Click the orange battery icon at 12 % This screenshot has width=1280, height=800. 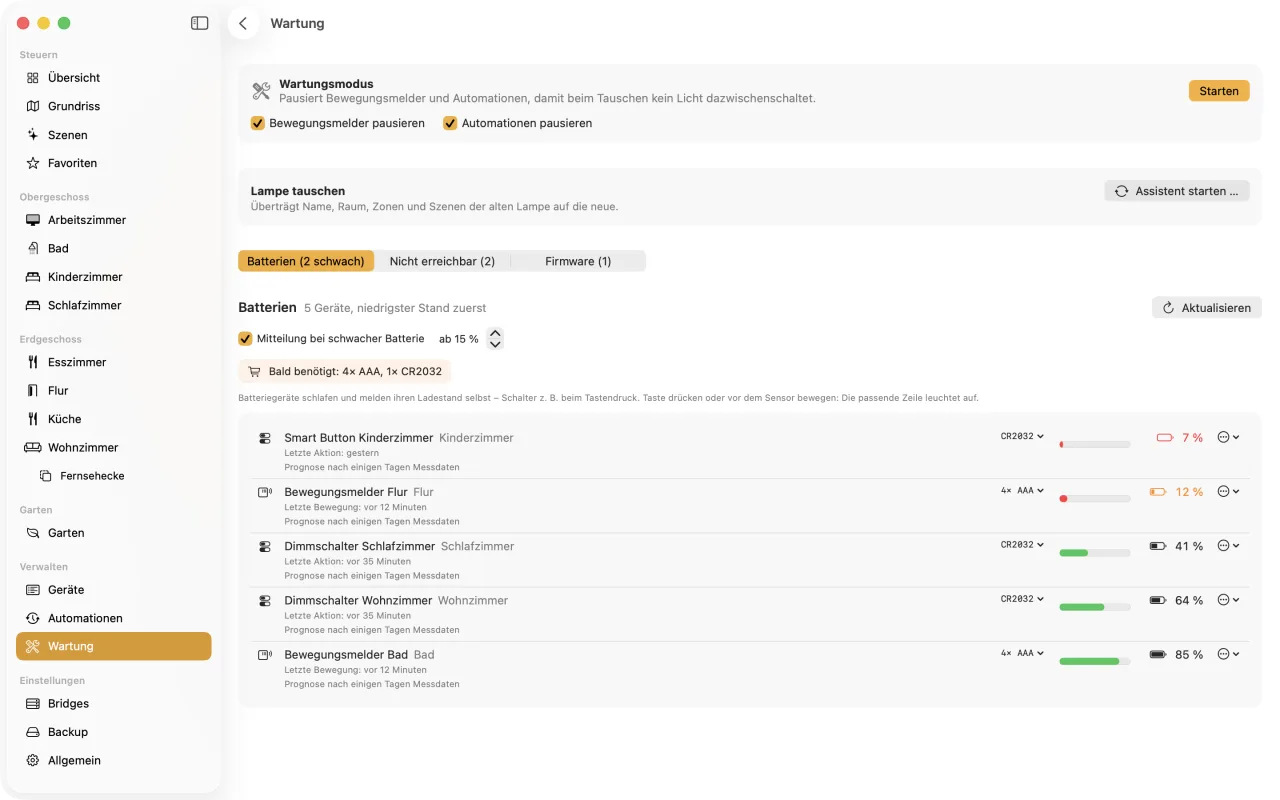point(1158,492)
